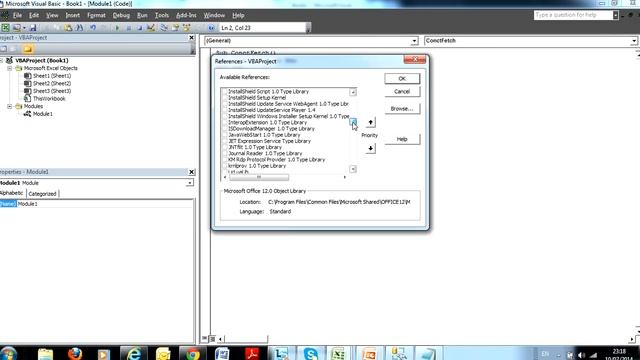Collapse Microsoft Excel Objects folder

9,68
